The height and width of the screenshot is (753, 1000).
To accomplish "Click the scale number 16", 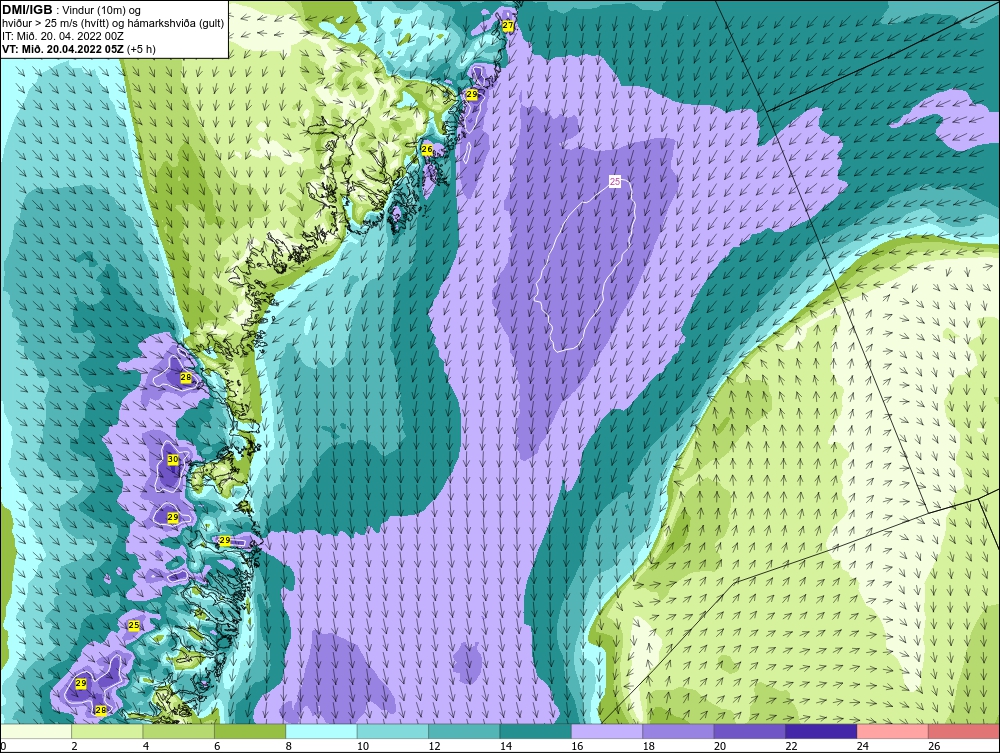I will (577, 746).
